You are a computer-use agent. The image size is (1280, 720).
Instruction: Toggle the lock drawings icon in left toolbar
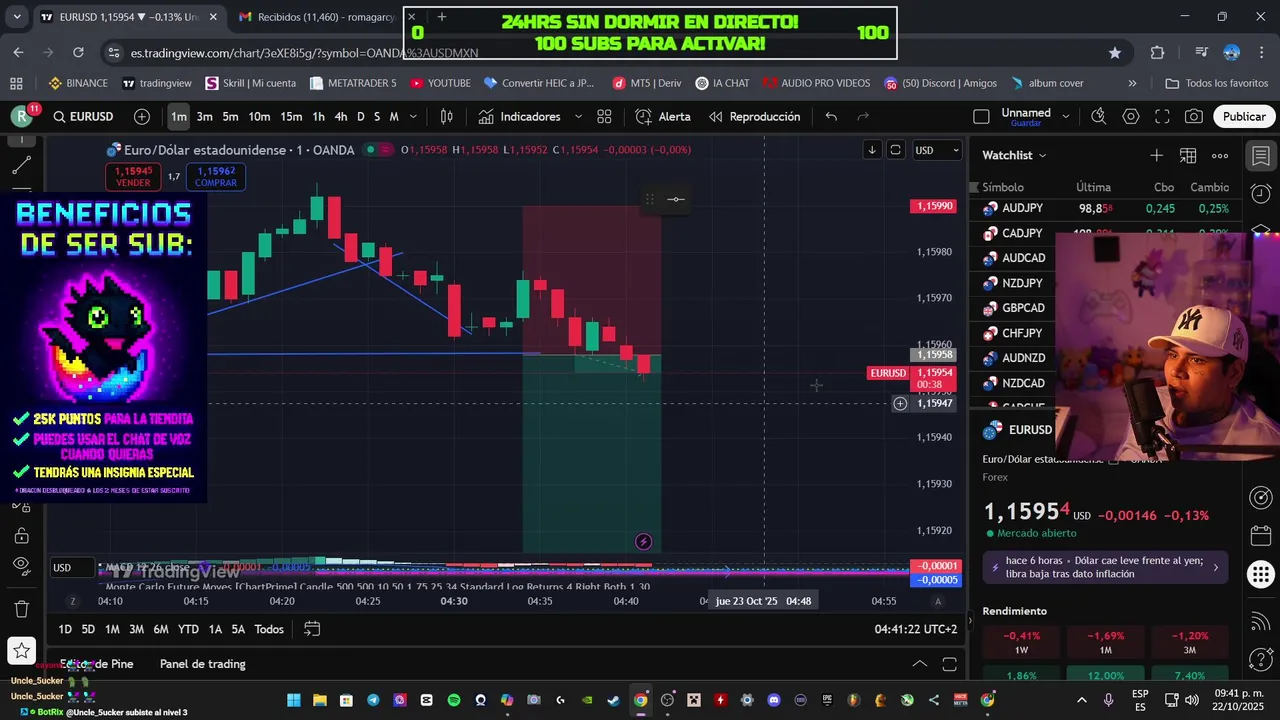(x=22, y=536)
